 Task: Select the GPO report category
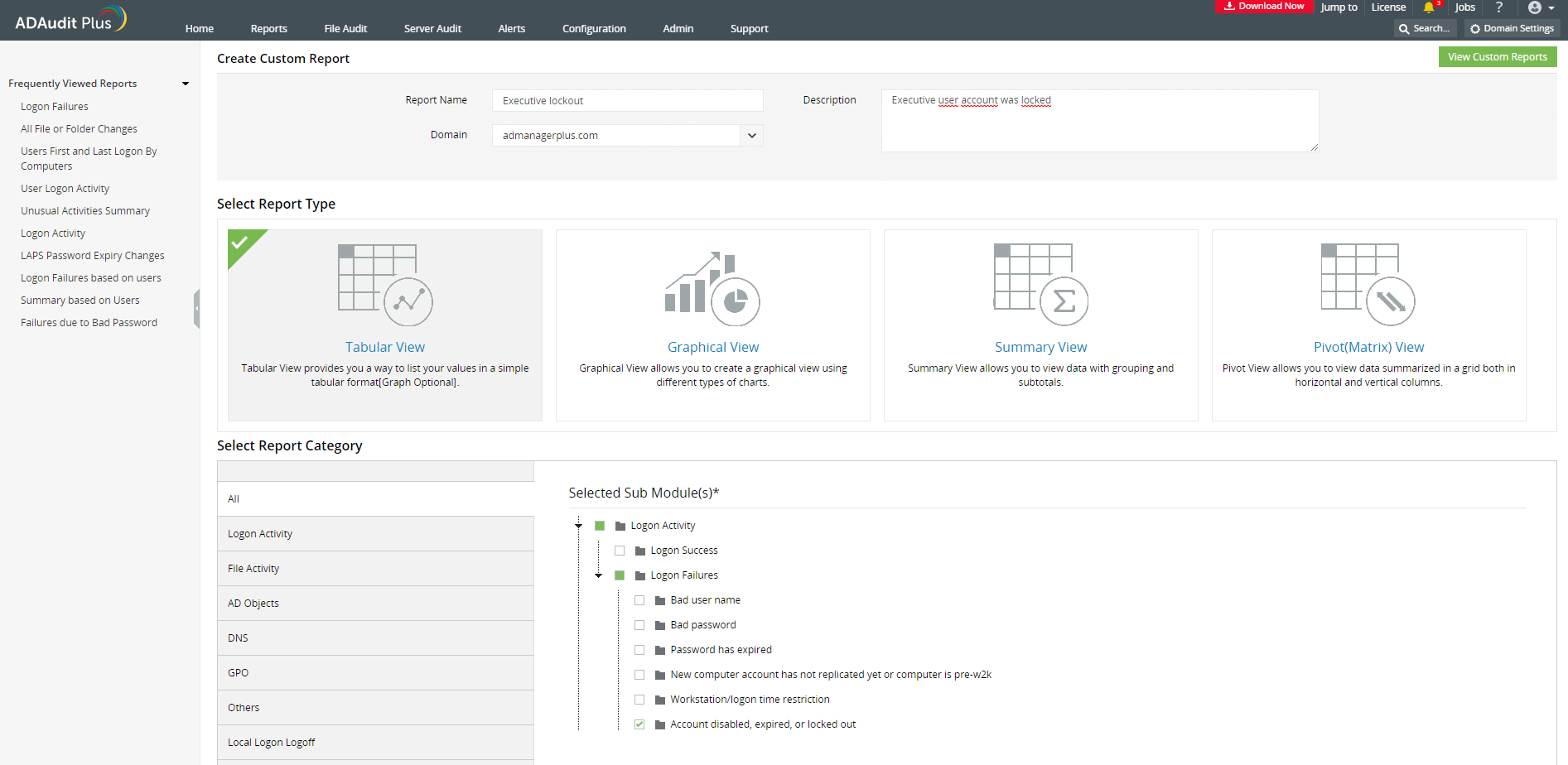(376, 673)
